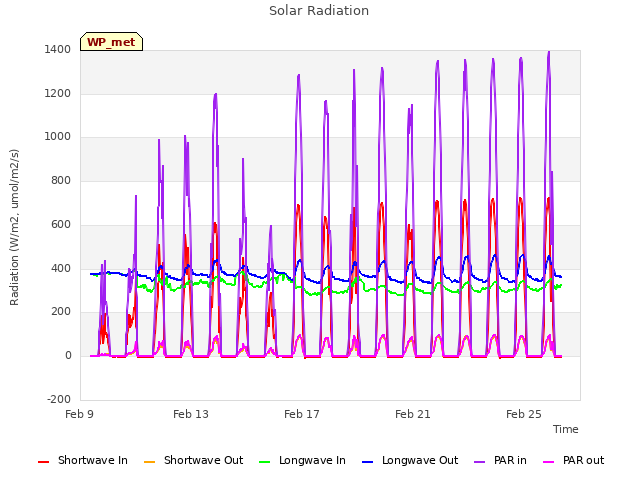Toggle the PAR in legend entry
The width and height of the screenshot is (640, 480).
click(500, 460)
